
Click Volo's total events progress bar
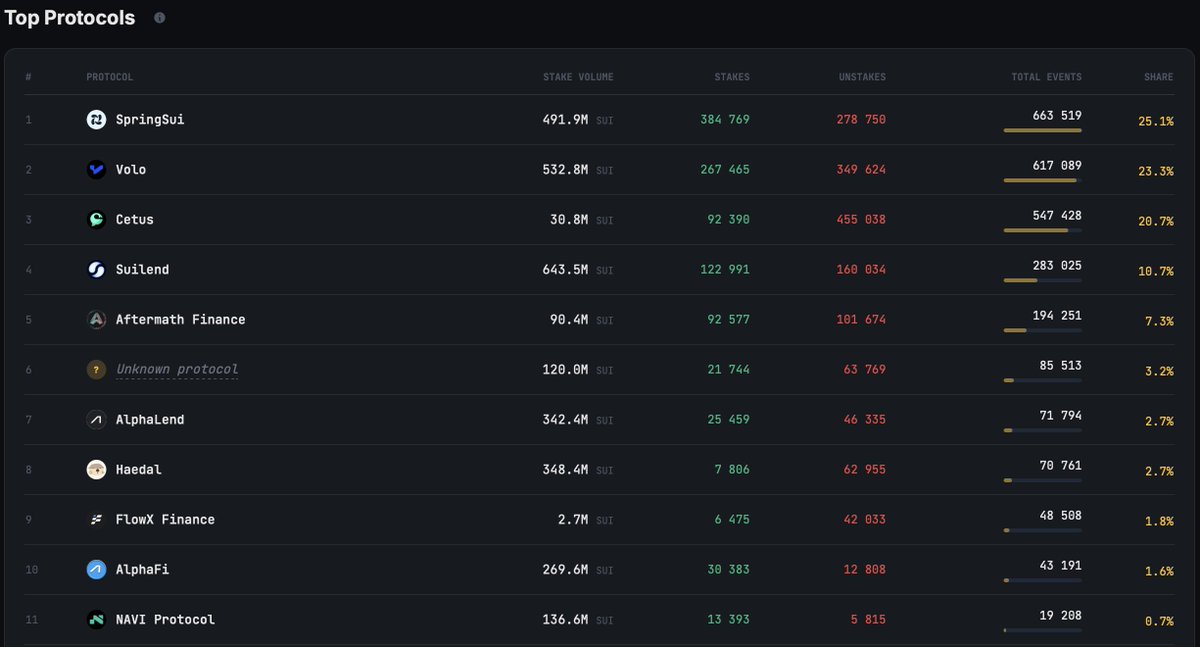[x=1043, y=180]
